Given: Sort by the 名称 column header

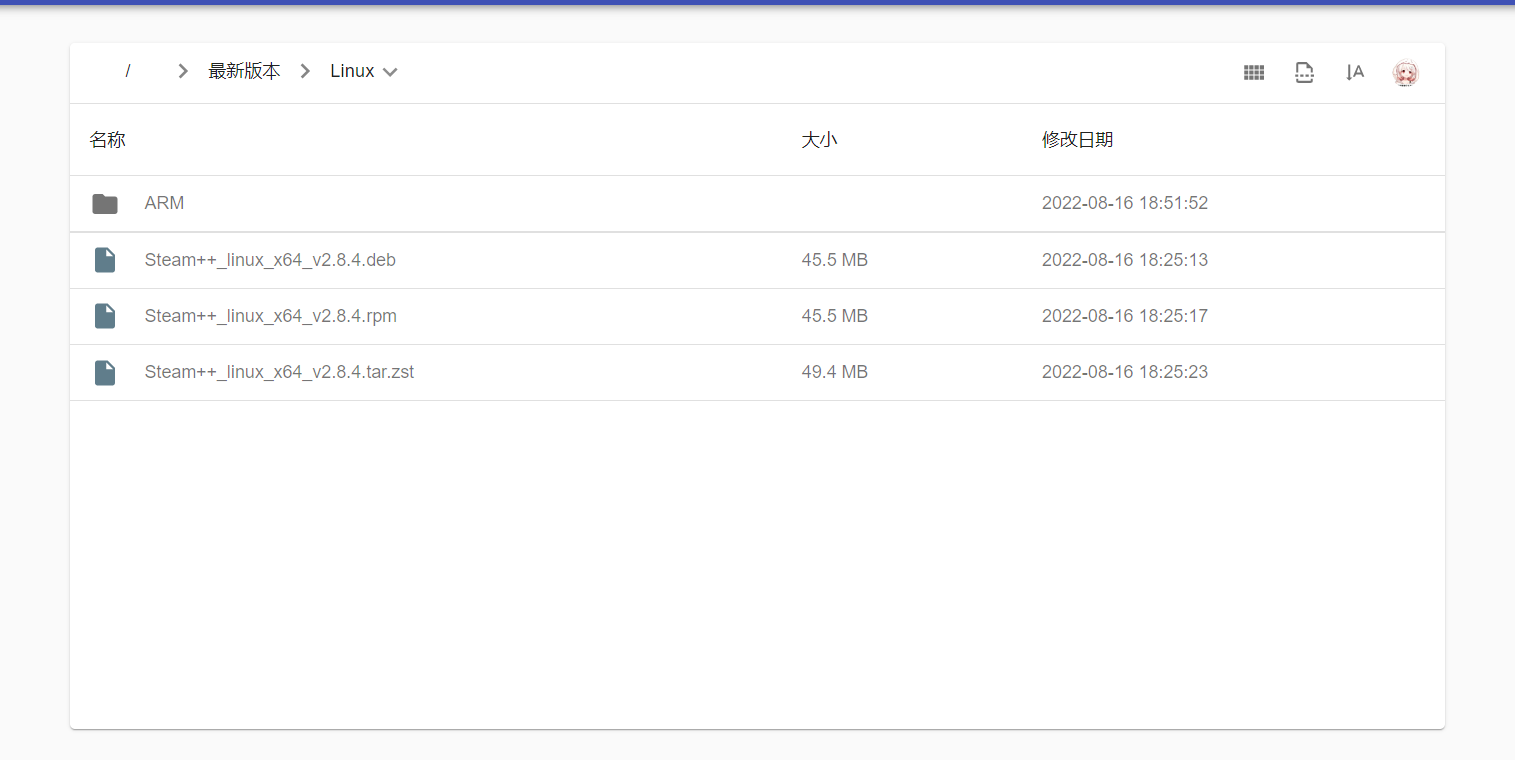Looking at the screenshot, I should click(107, 140).
